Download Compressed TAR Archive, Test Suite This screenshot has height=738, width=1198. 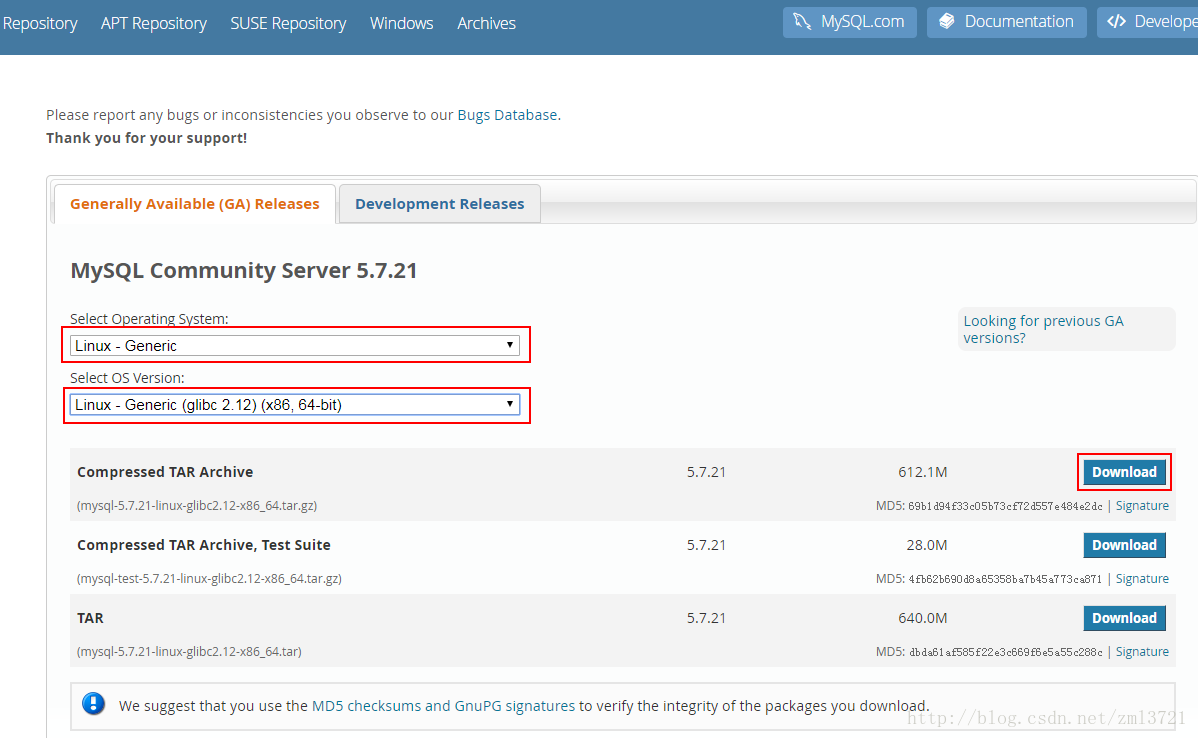[x=1124, y=545]
